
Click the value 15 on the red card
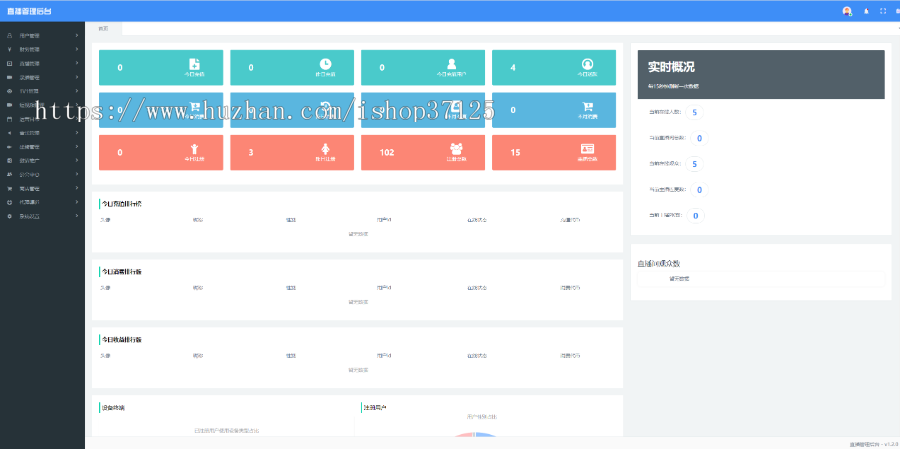coord(515,153)
